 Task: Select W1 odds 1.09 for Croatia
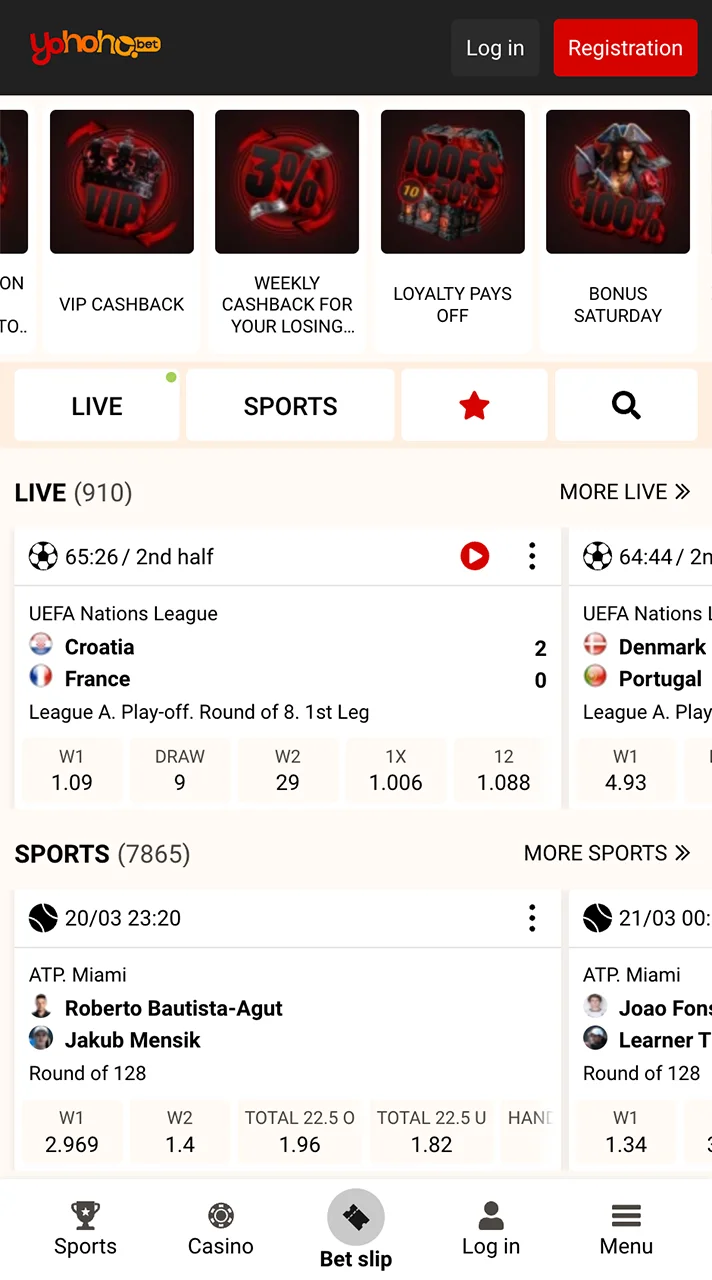[x=72, y=771]
